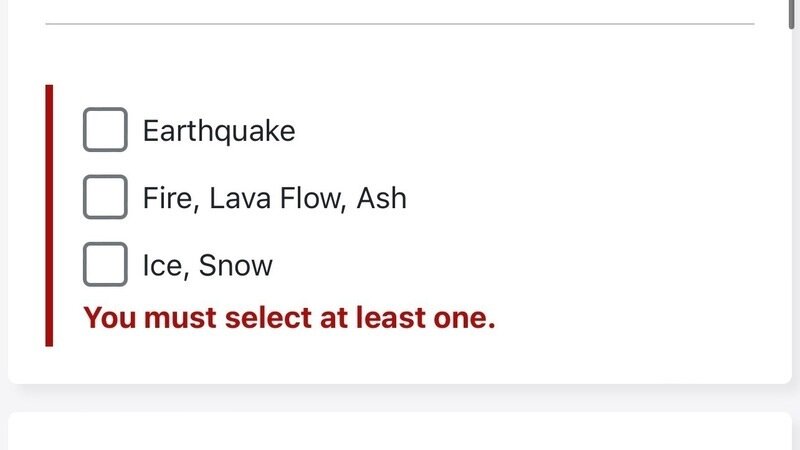Click the word "Ash" in the label
The image size is (800, 450).
click(x=382, y=198)
